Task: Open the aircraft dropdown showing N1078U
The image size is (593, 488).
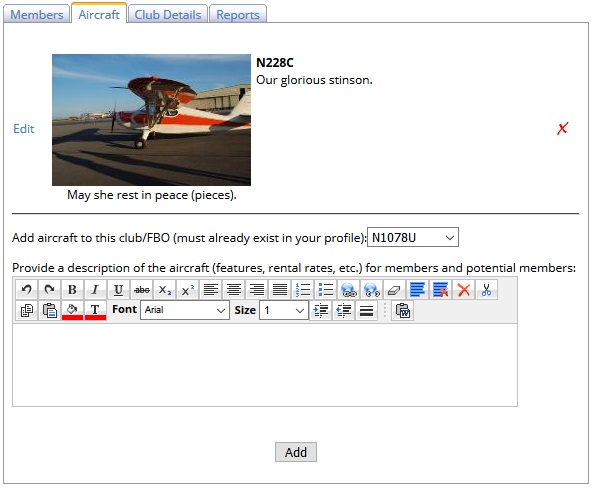Action: 413,237
